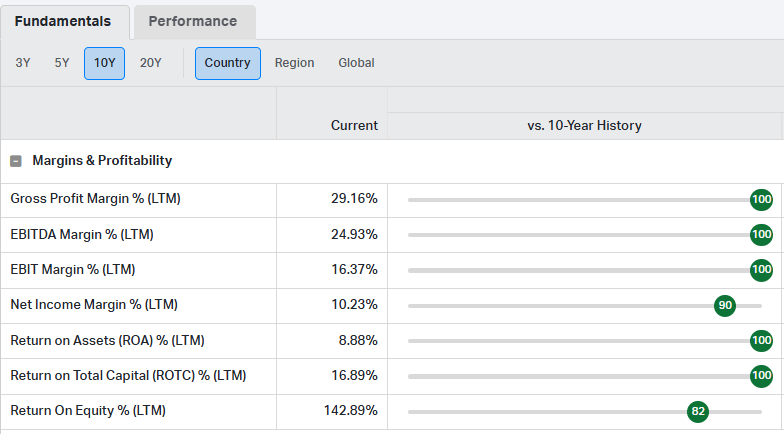Click the Current column header

tap(354, 126)
